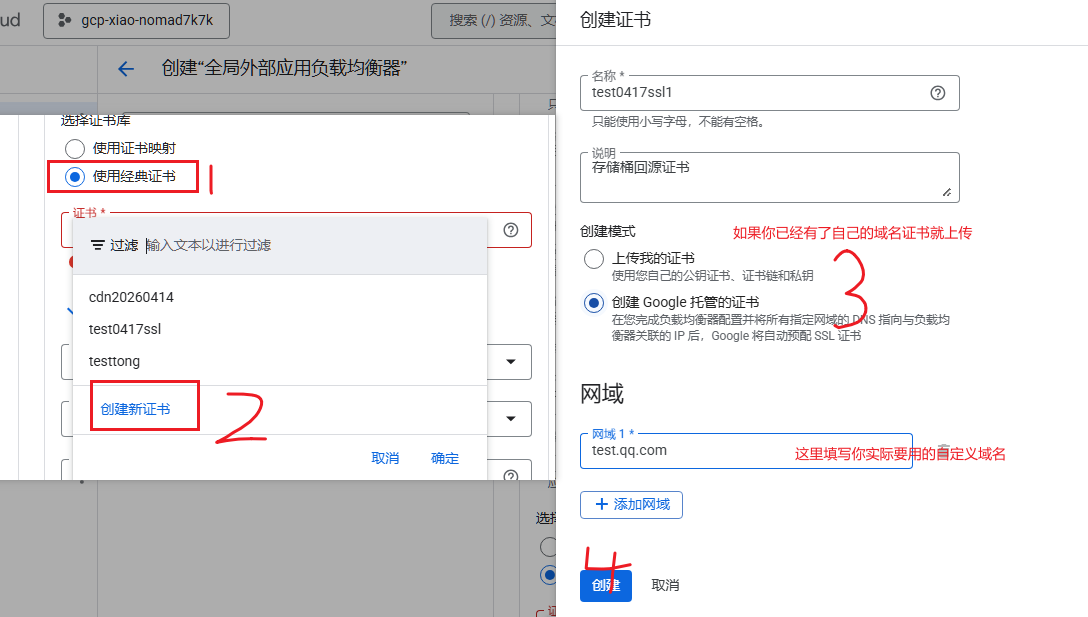1088x617 pixels.
Task: Expand the second dropdown below the certificate list
Action: [x=511, y=418]
